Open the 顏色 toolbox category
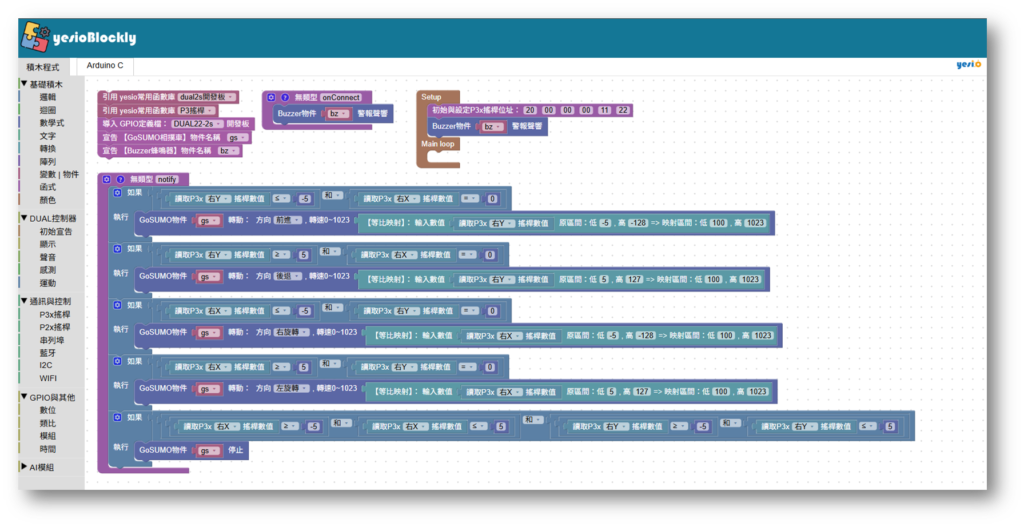 pos(48,200)
